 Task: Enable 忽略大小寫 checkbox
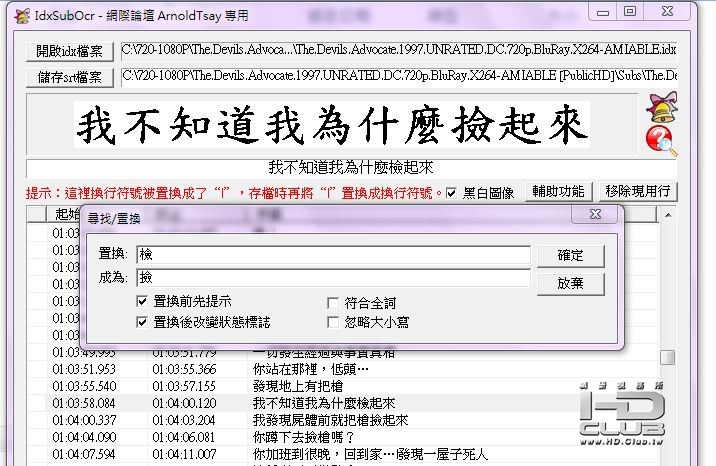click(x=333, y=322)
